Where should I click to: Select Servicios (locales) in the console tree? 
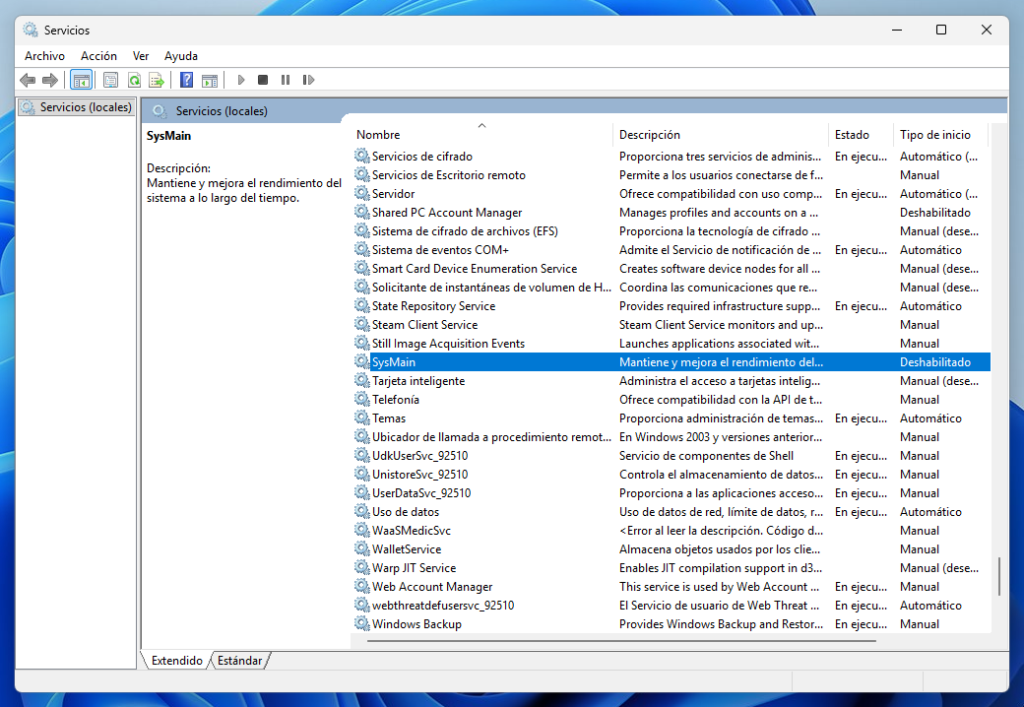click(x=76, y=107)
